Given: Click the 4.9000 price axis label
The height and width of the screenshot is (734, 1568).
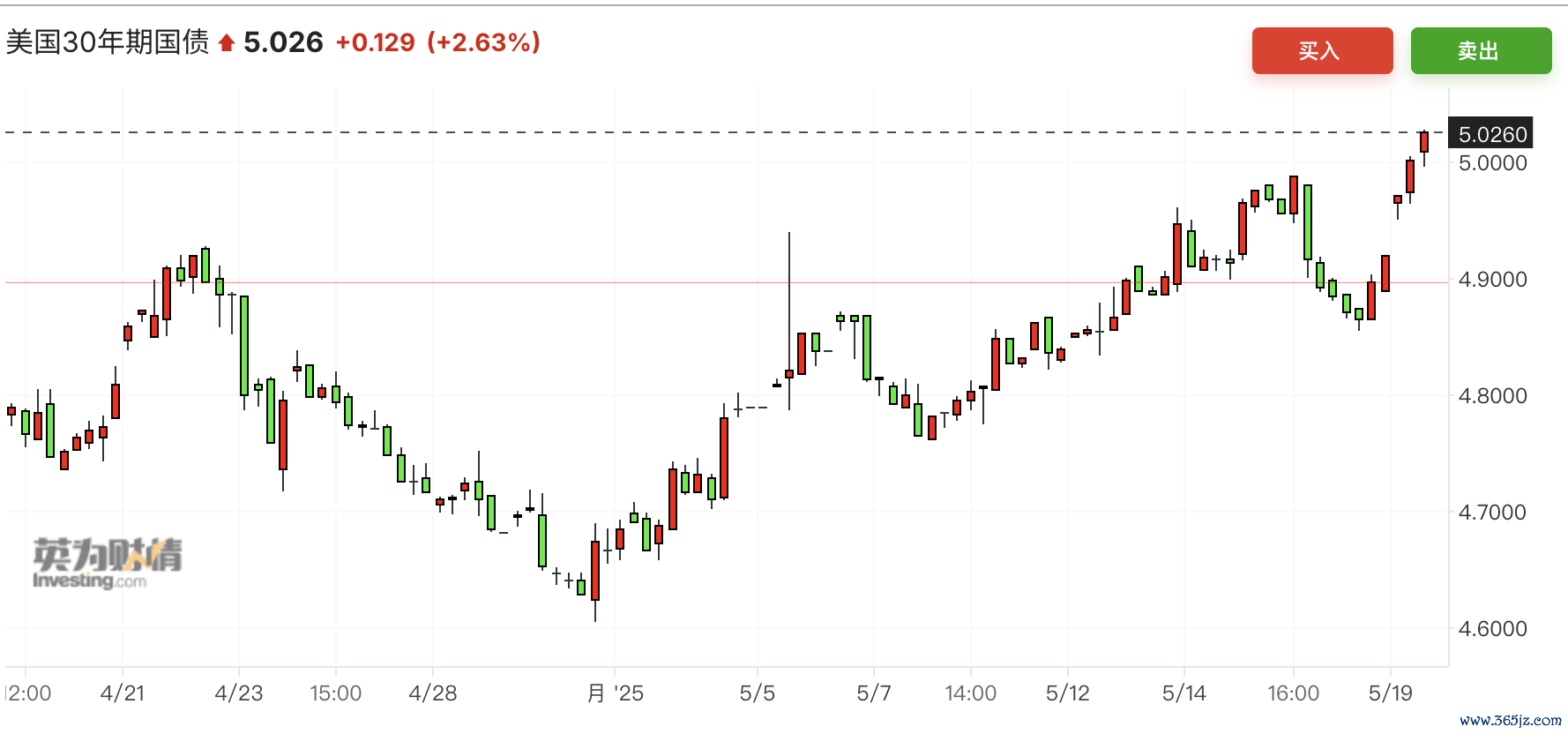Looking at the screenshot, I should (1492, 280).
